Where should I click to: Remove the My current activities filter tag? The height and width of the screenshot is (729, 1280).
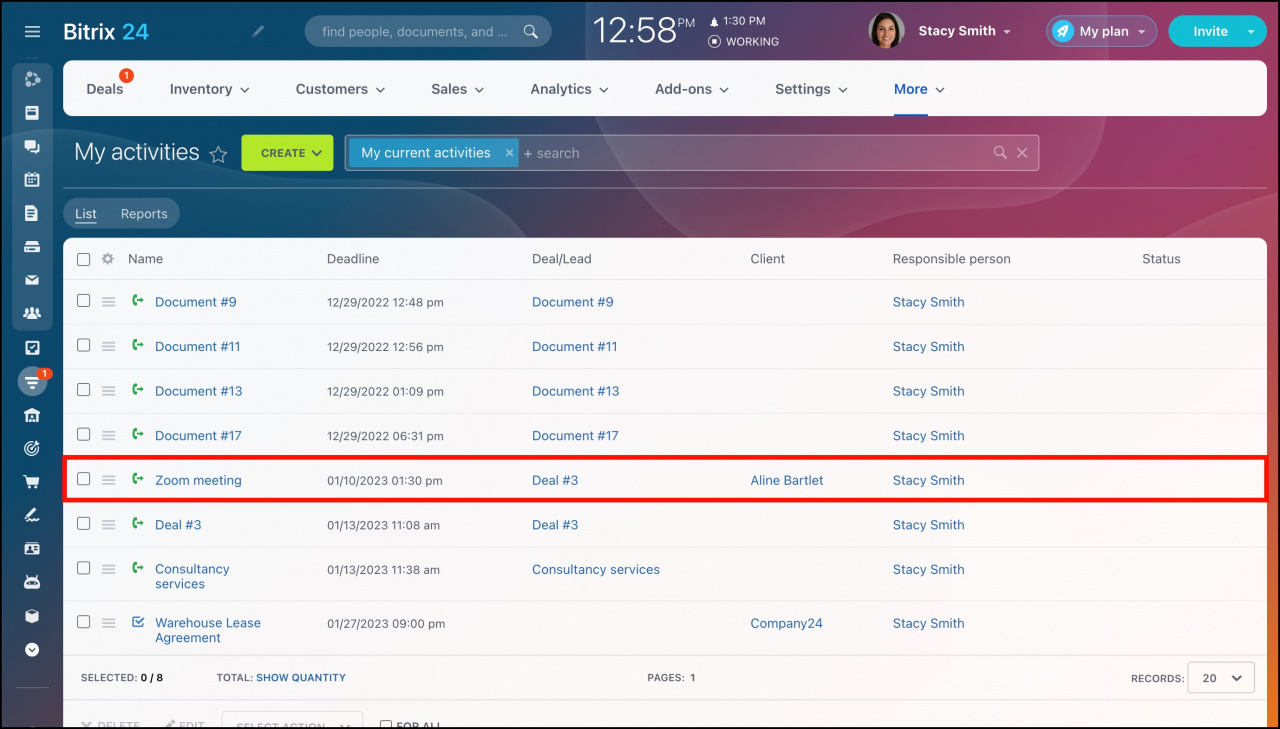pos(509,153)
